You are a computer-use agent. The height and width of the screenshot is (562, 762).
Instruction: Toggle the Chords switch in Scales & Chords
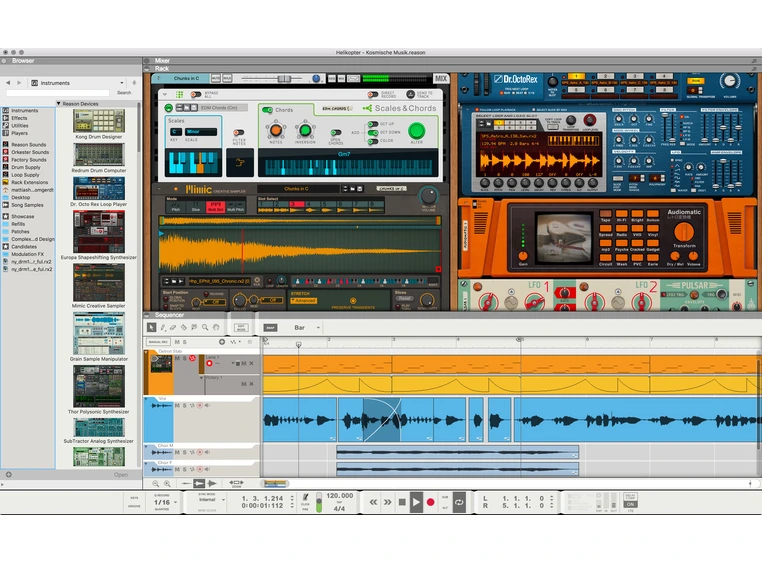[267, 110]
